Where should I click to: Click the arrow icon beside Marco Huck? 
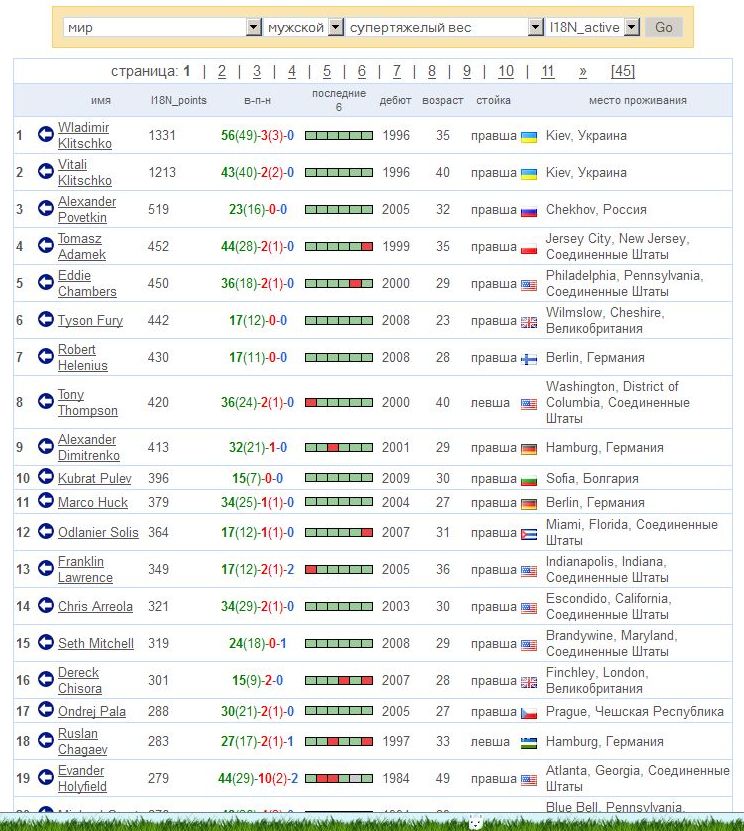(x=45, y=501)
